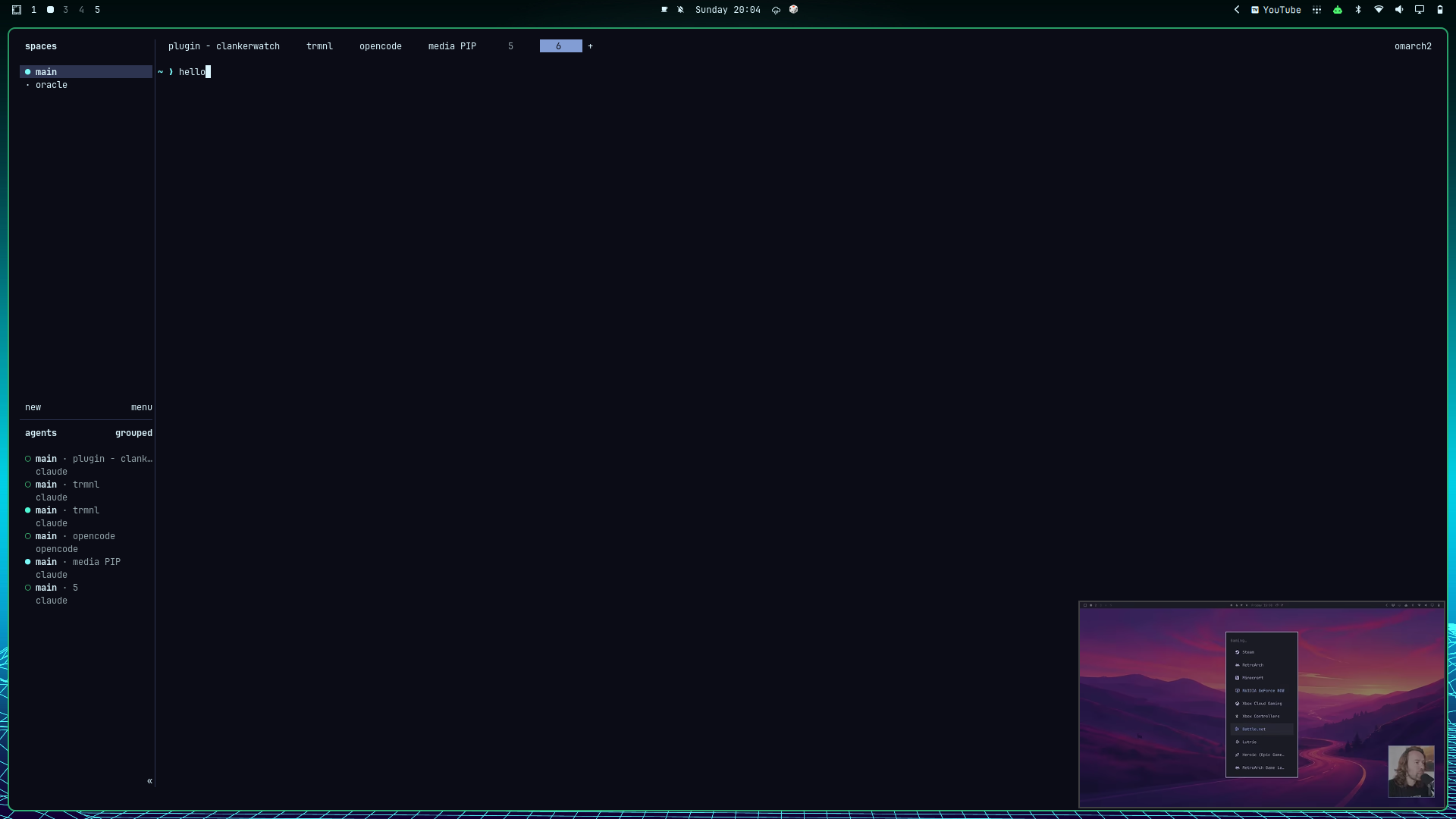
Task: Open the media PIP tab
Action: 452,46
